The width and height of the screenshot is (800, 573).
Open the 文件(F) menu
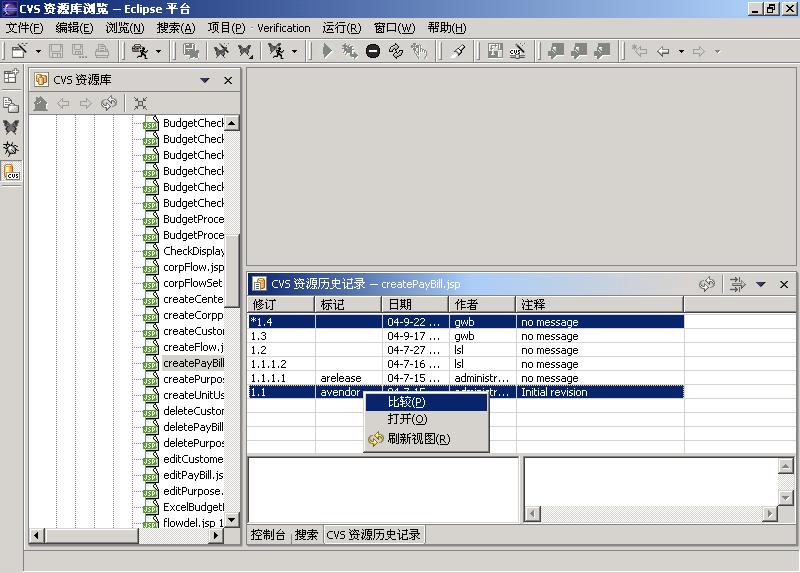(x=24, y=28)
